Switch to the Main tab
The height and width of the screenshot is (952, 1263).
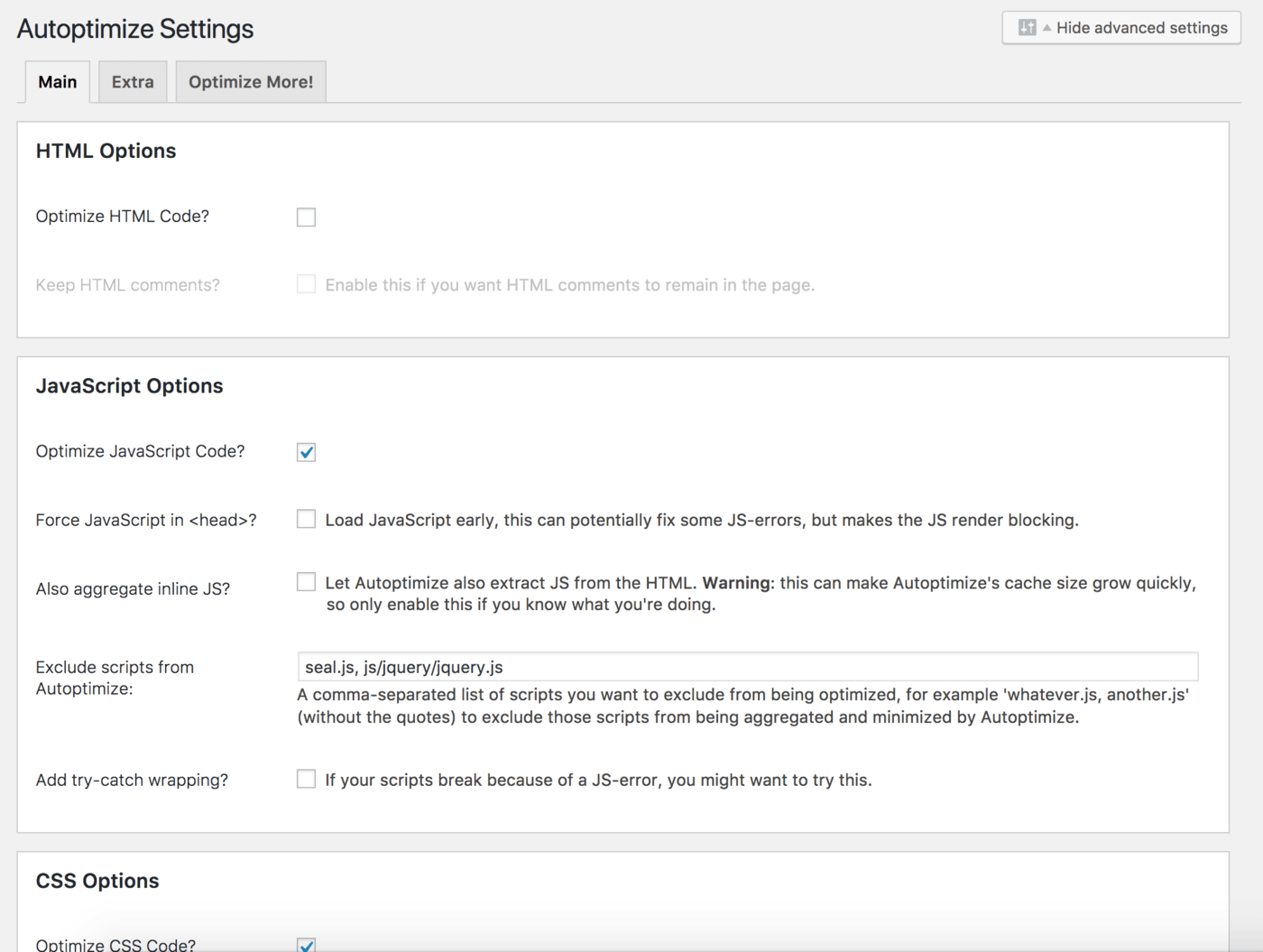58,82
